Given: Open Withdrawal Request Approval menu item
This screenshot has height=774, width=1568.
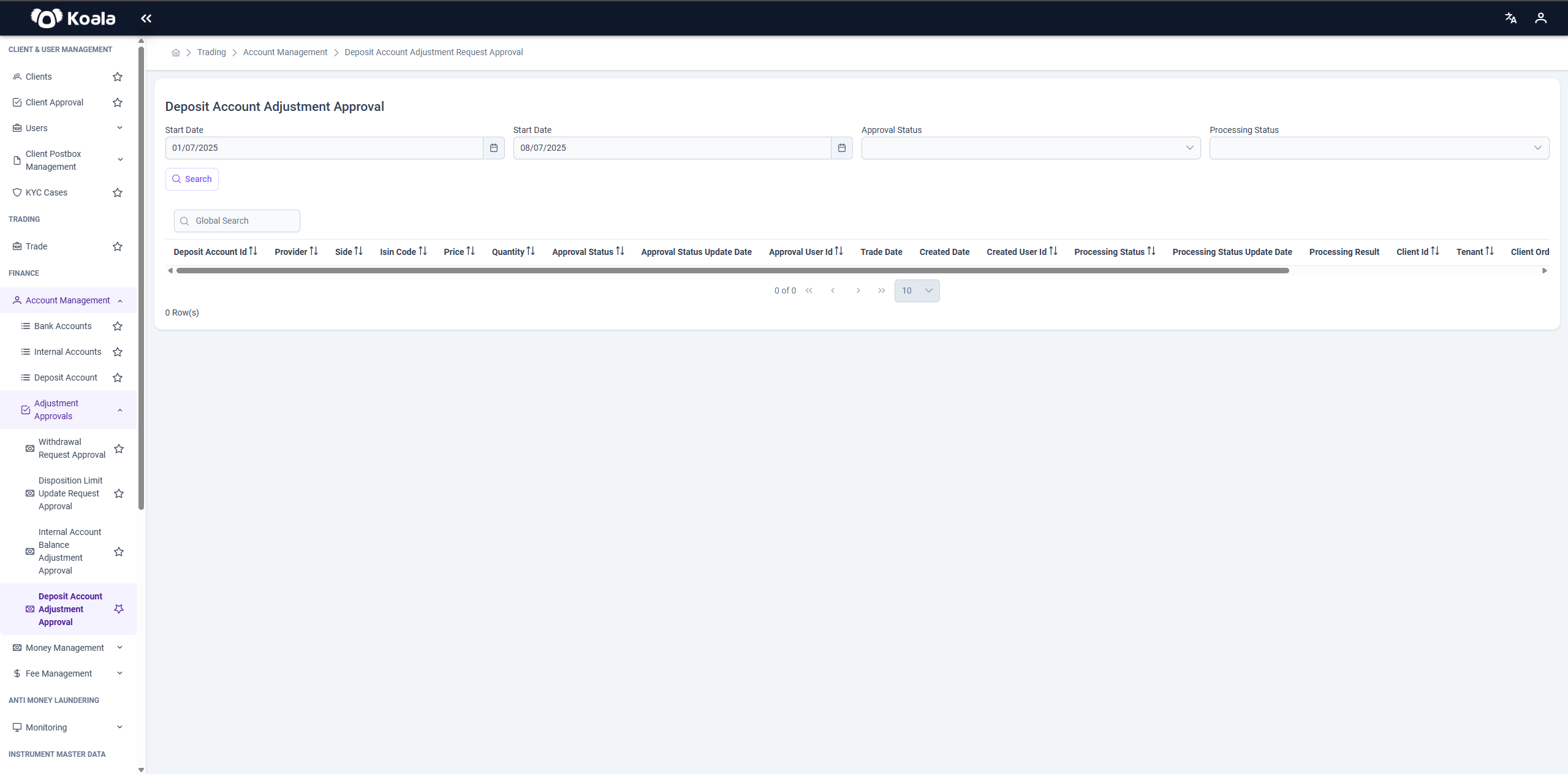Looking at the screenshot, I should (72, 449).
